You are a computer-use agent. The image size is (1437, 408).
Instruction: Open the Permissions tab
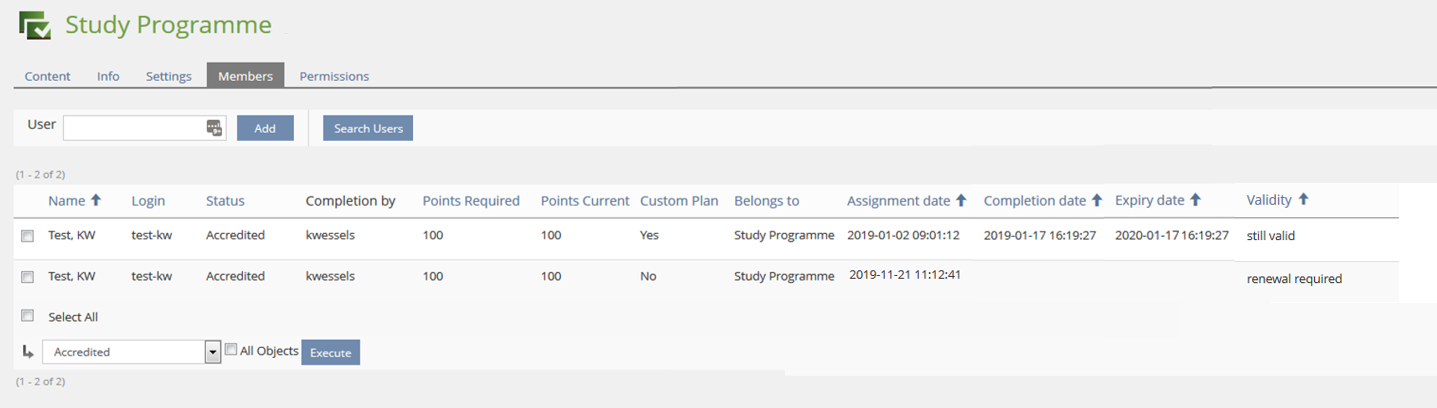[x=334, y=76]
